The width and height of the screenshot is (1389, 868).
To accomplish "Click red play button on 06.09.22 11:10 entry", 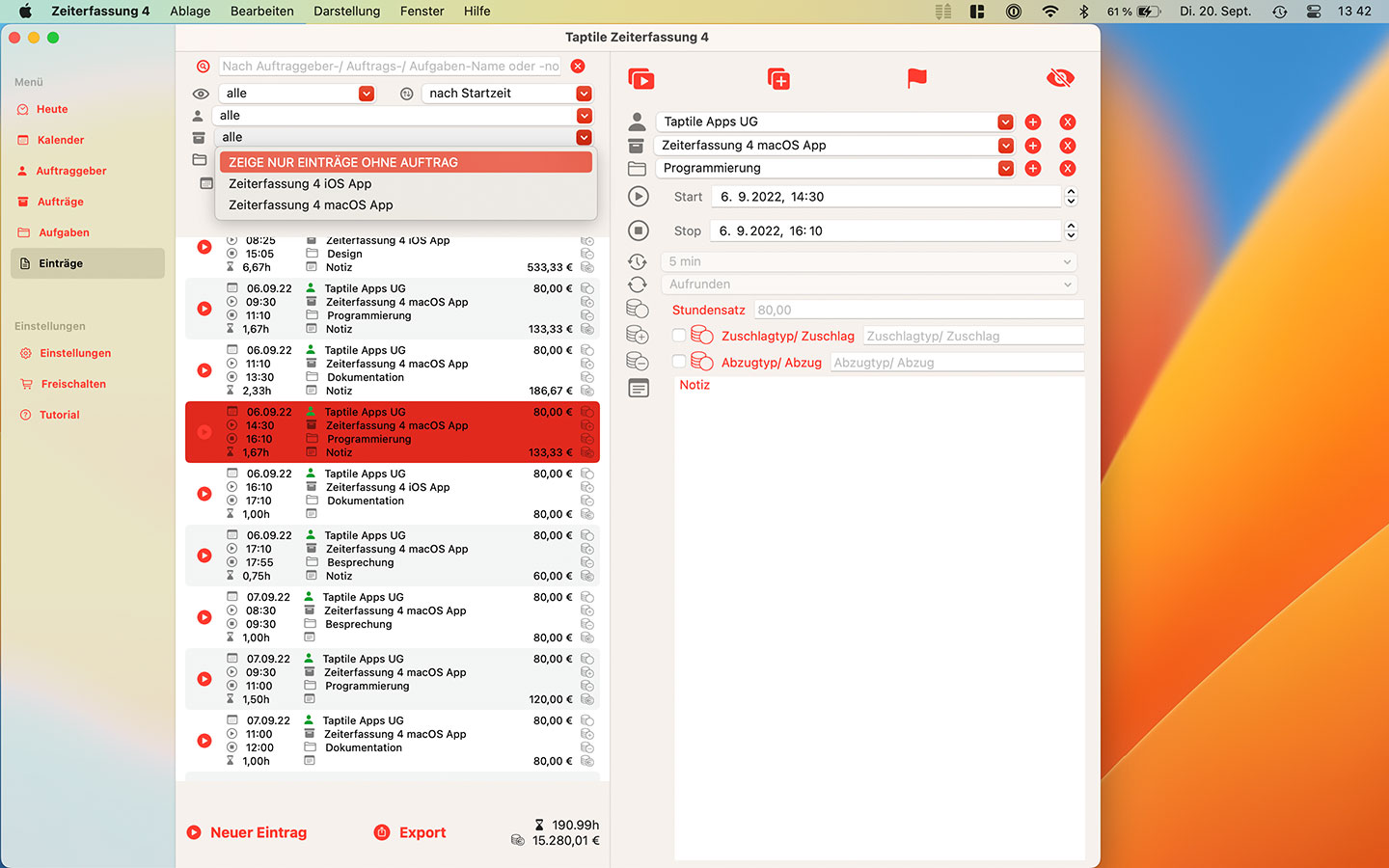I will (x=204, y=370).
